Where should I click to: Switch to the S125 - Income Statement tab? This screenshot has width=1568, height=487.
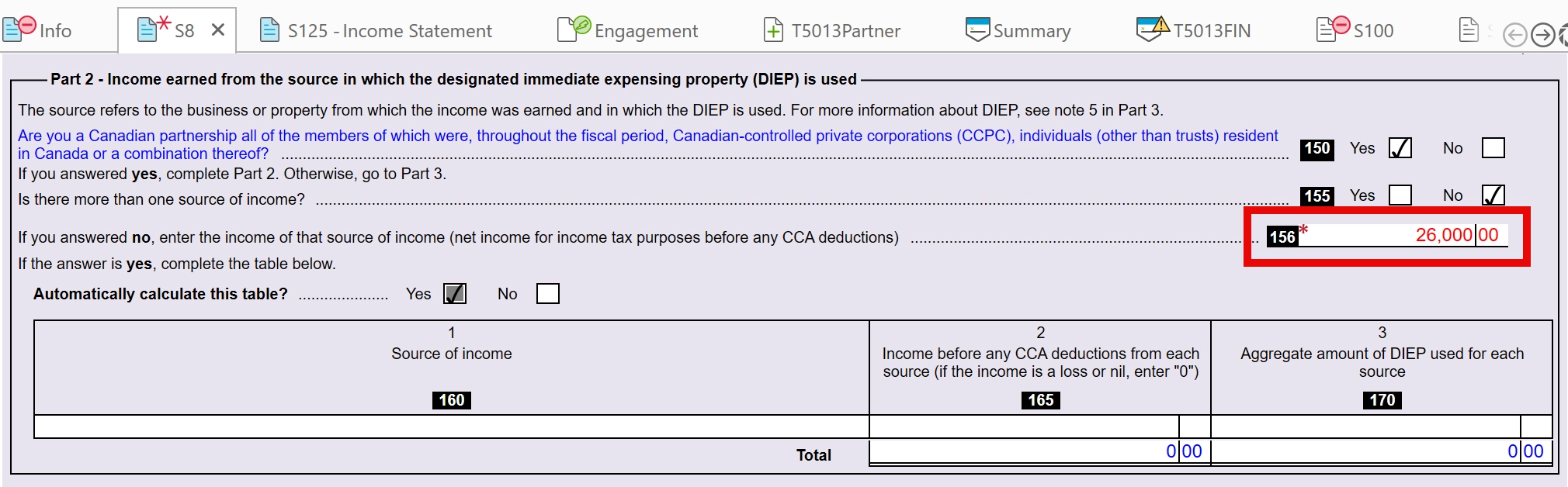[389, 31]
